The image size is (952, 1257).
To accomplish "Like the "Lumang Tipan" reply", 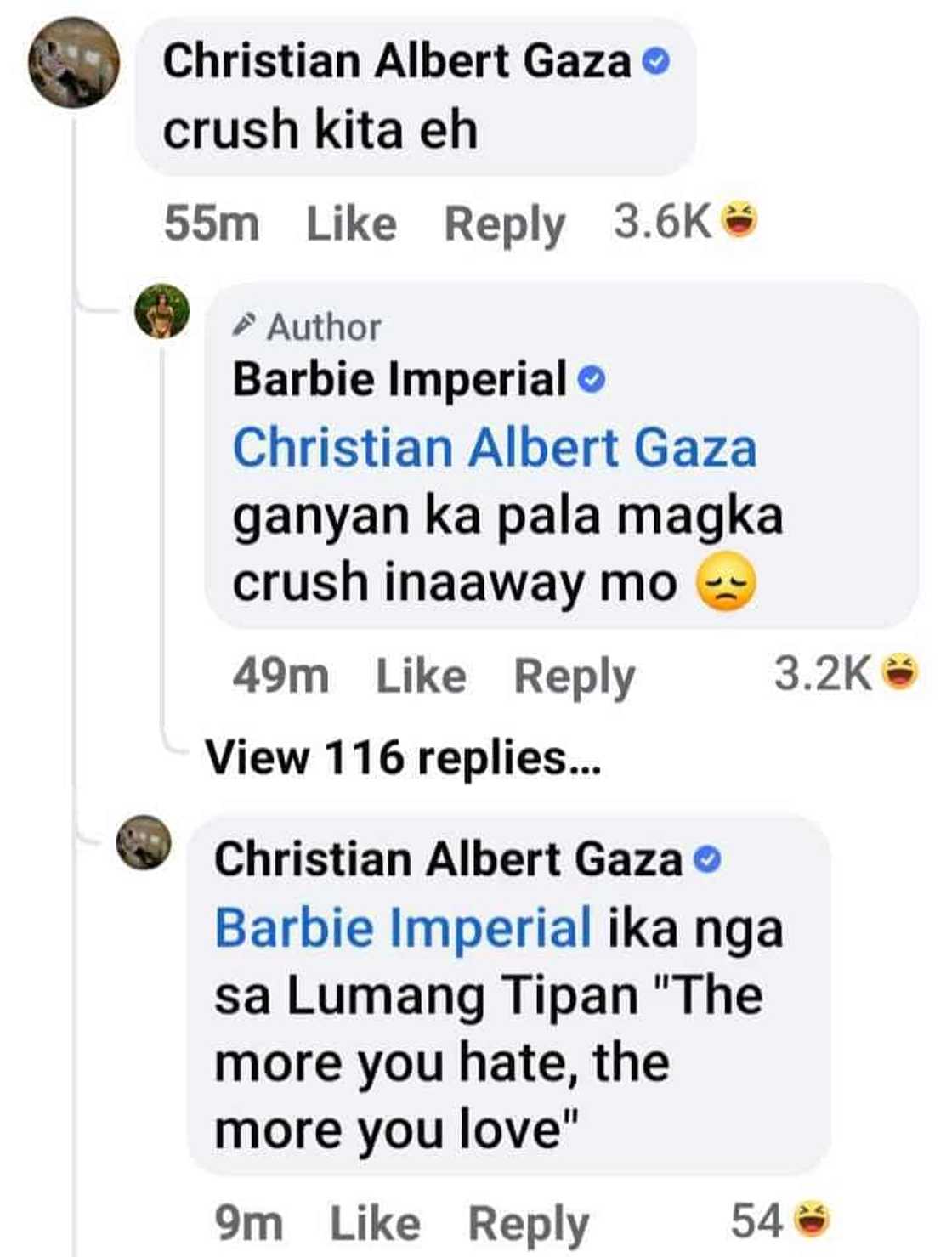I will click(375, 1224).
